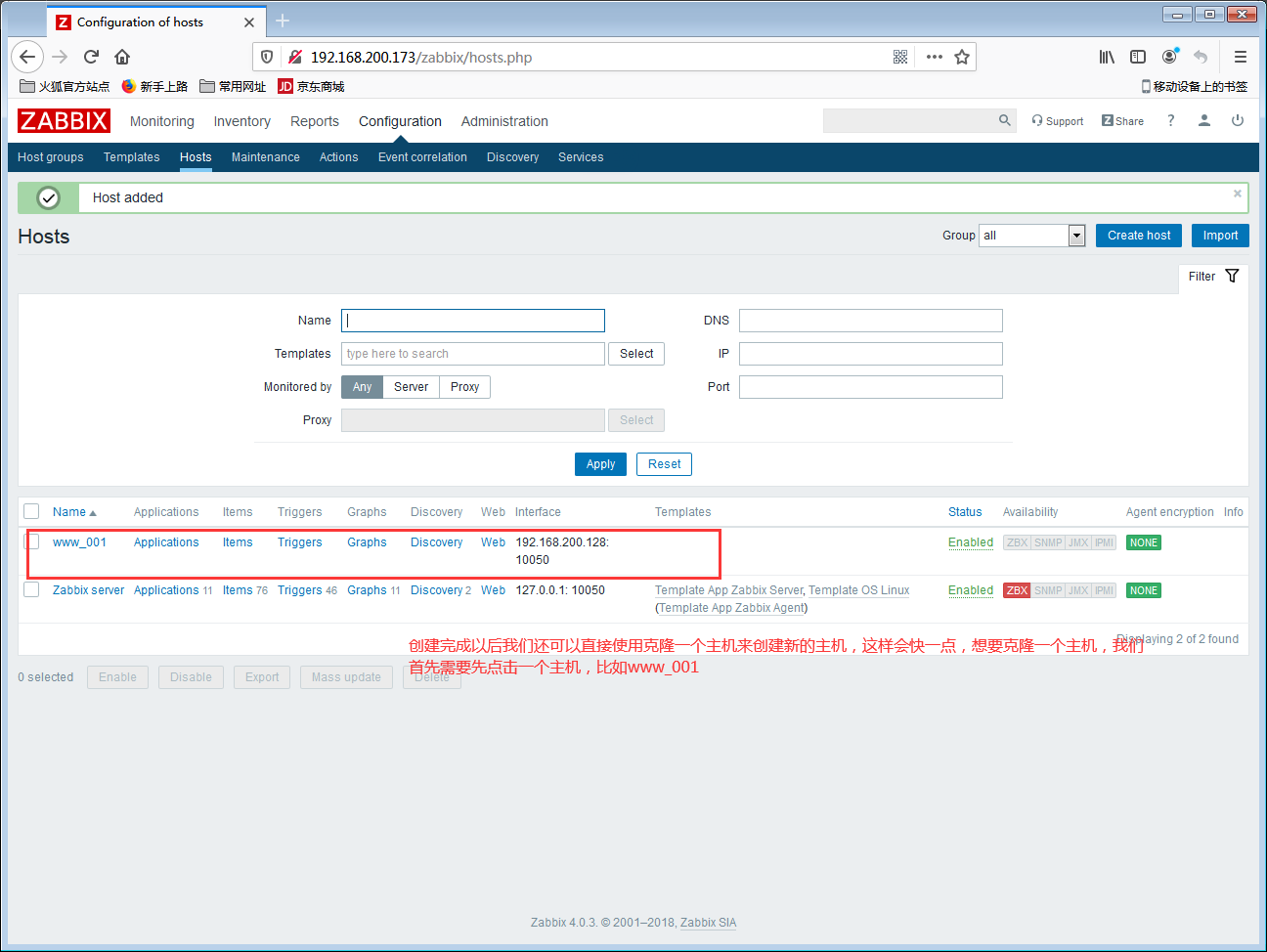Check the select-all hosts checkbox
The image size is (1267, 952).
click(x=31, y=511)
